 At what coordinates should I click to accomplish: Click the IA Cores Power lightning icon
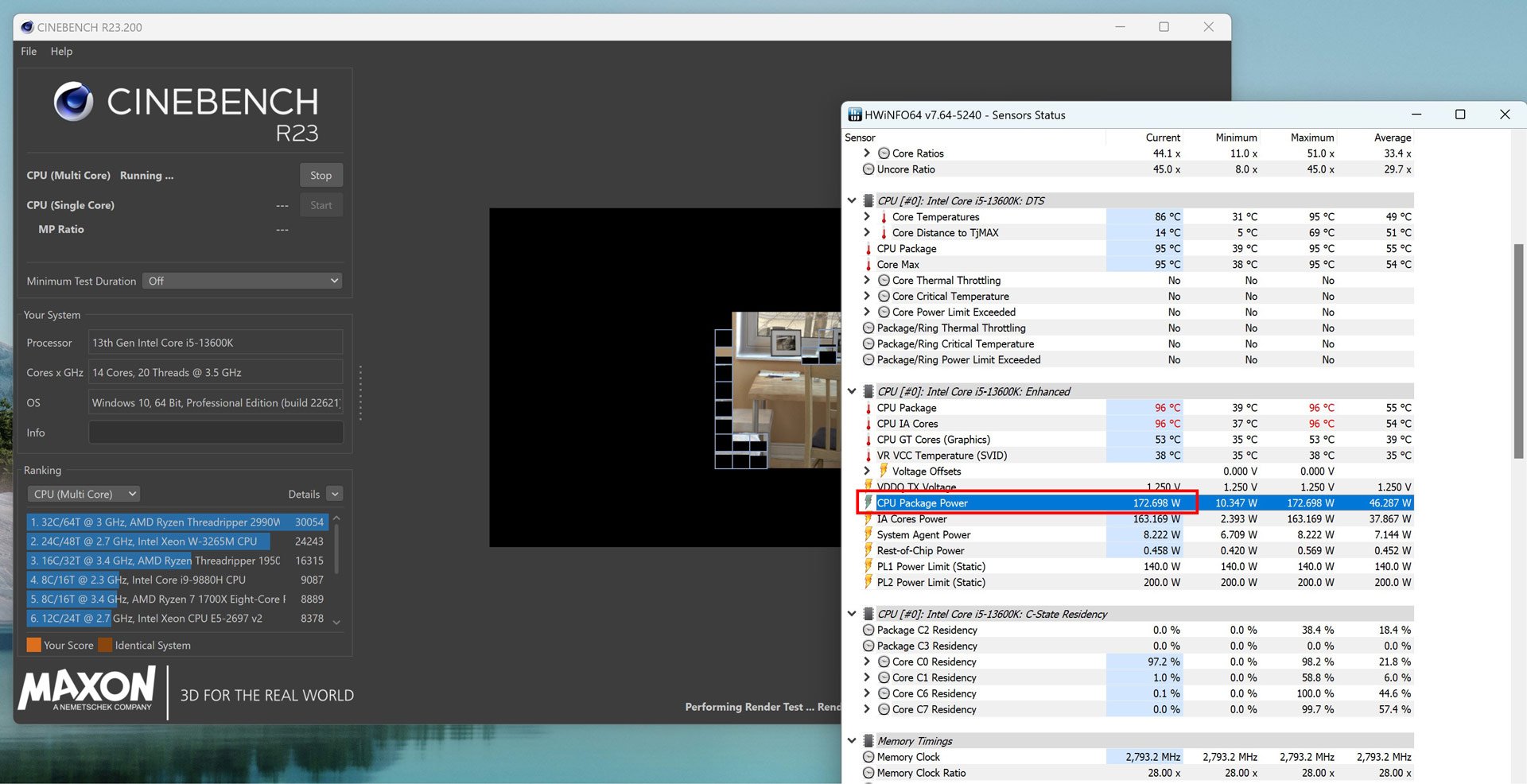click(x=868, y=518)
